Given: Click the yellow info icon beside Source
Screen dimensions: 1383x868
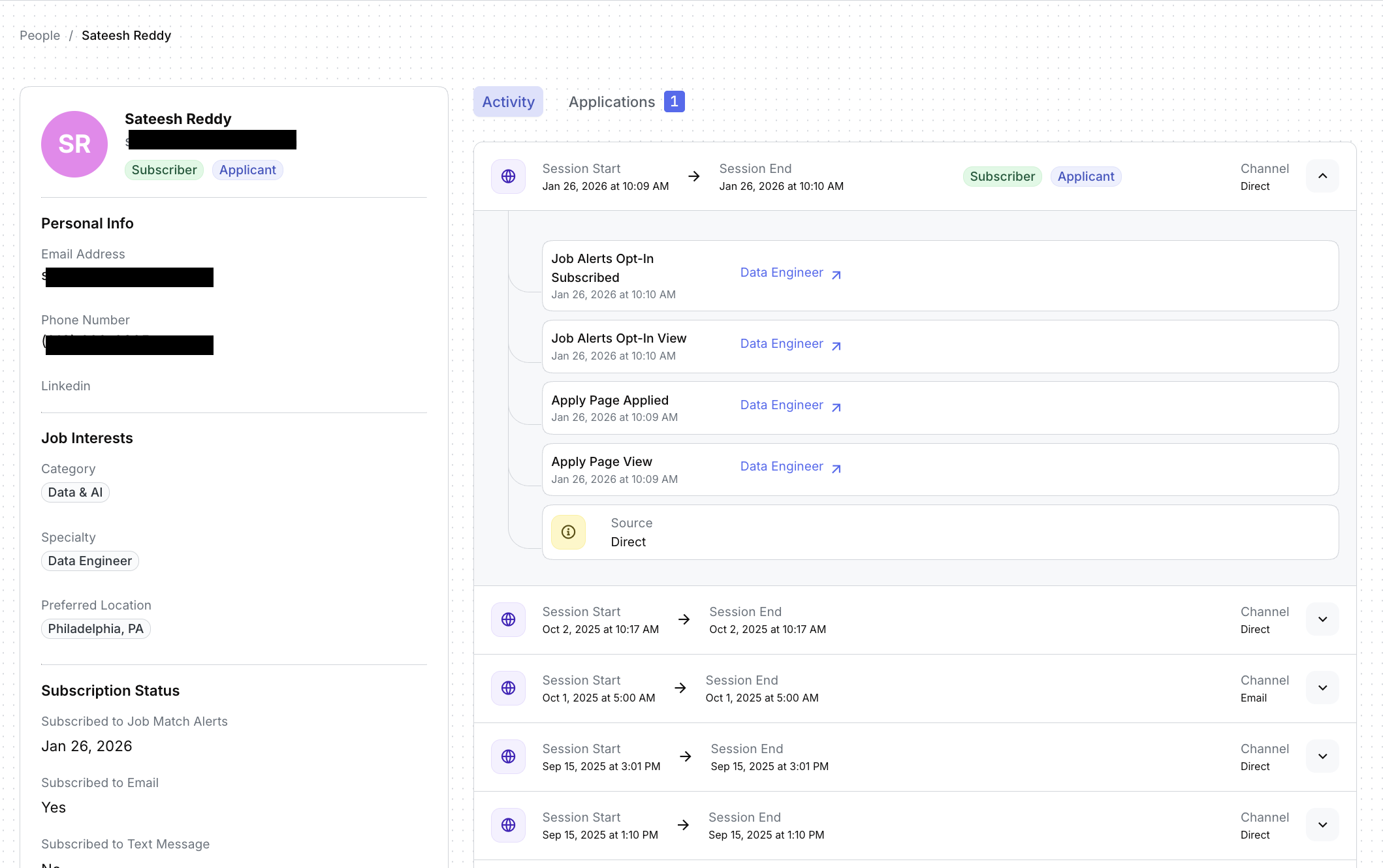Looking at the screenshot, I should tap(568, 532).
